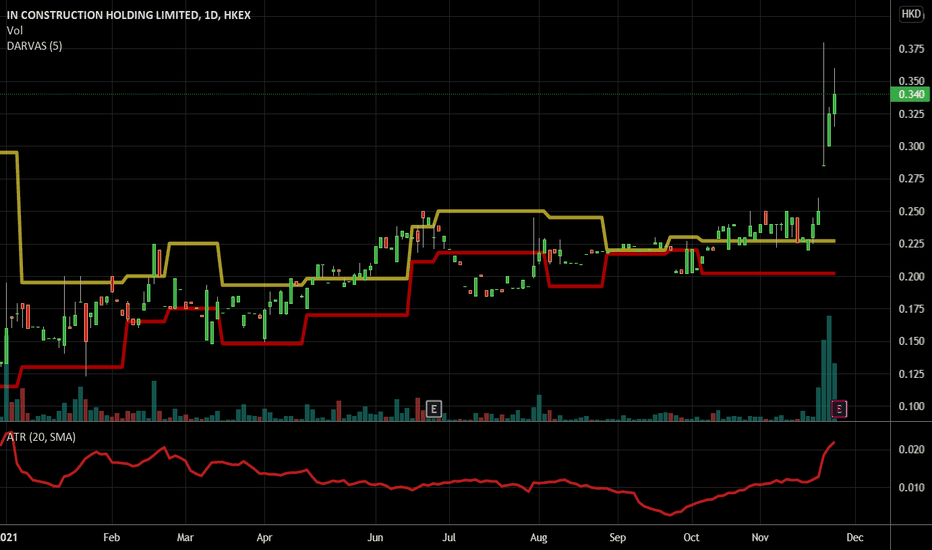Click the Apr label on time axis

point(264,538)
